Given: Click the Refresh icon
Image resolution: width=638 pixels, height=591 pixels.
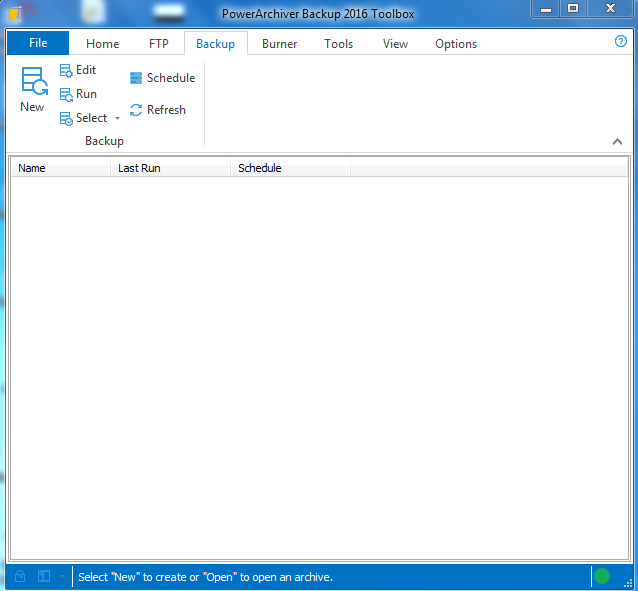Looking at the screenshot, I should [x=136, y=110].
